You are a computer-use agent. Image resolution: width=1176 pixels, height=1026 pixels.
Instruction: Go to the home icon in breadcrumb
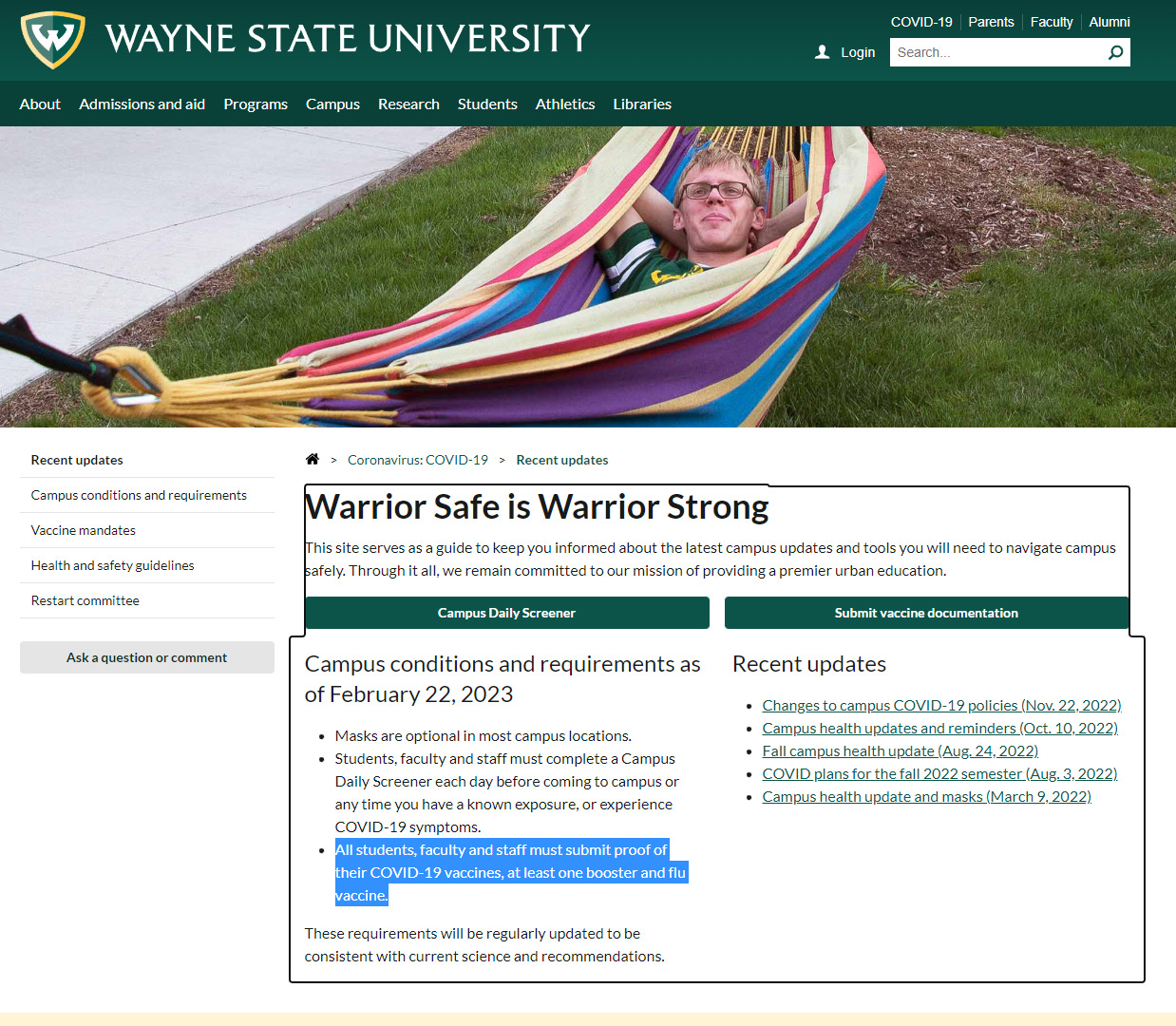tap(313, 459)
